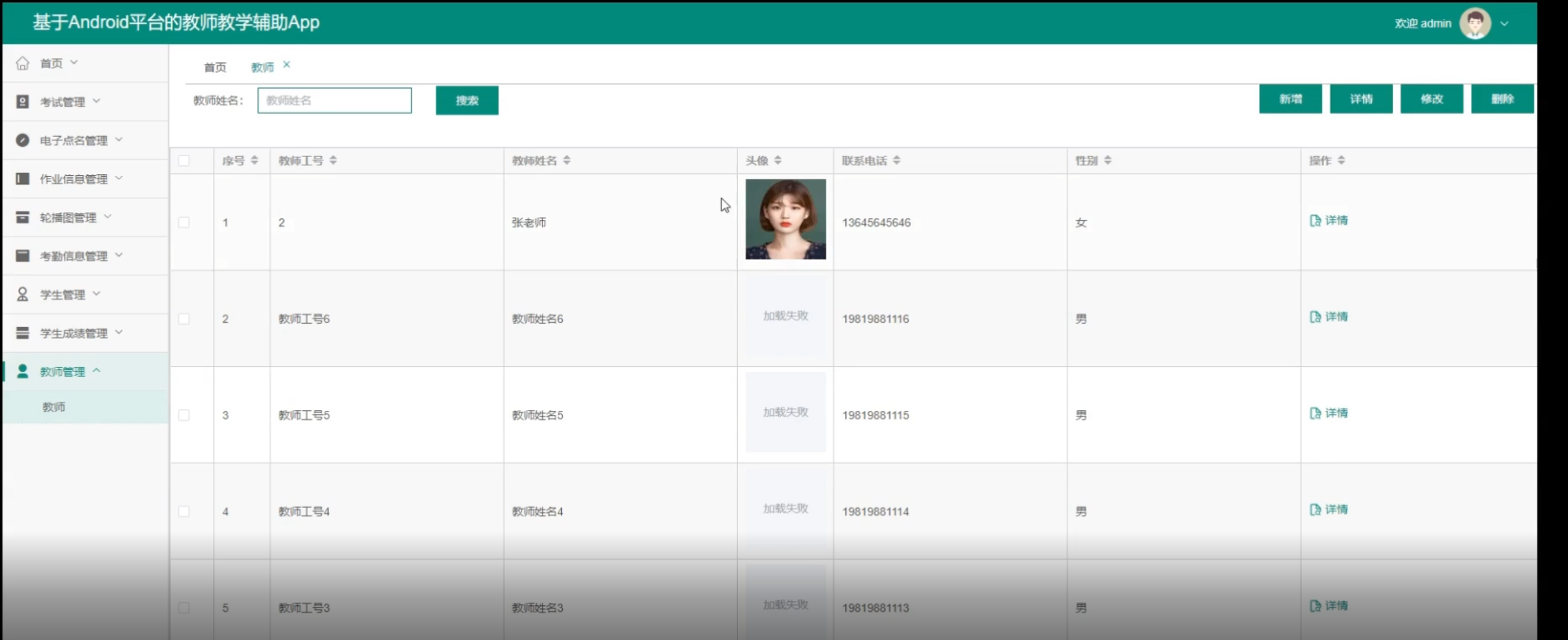
Task: Click the 轮播图管理 sidebar icon
Action: point(22,217)
